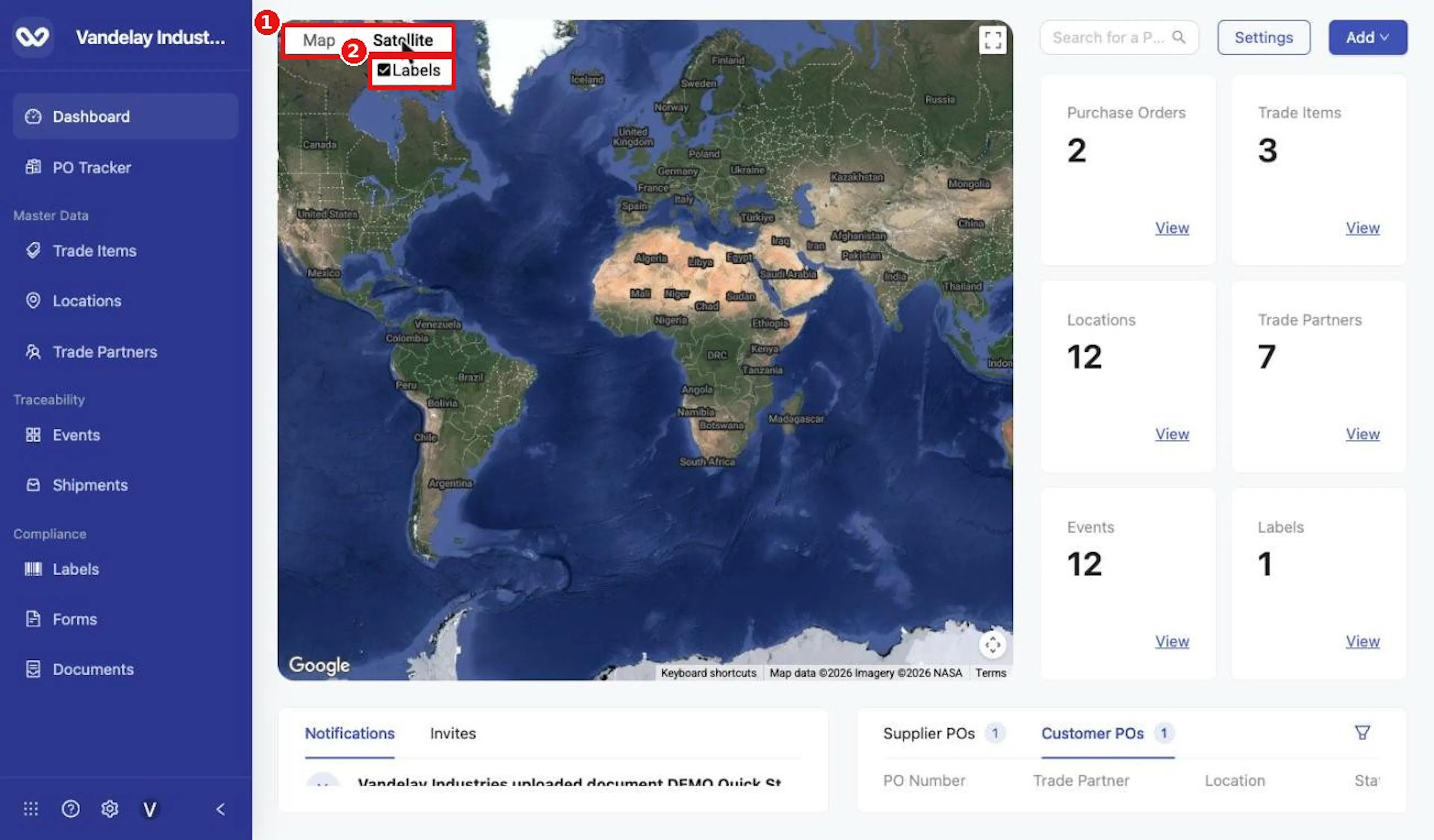The image size is (1434, 840).
Task: Click the Google logo on the map
Action: click(x=319, y=665)
